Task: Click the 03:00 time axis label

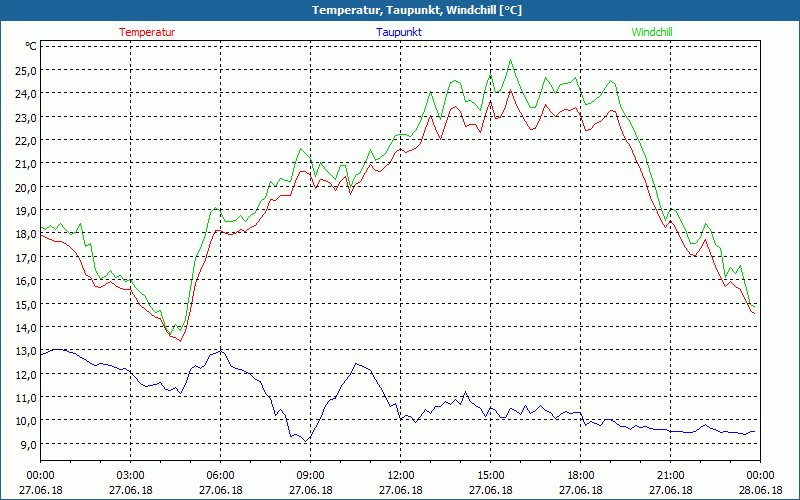Action: pos(130,475)
